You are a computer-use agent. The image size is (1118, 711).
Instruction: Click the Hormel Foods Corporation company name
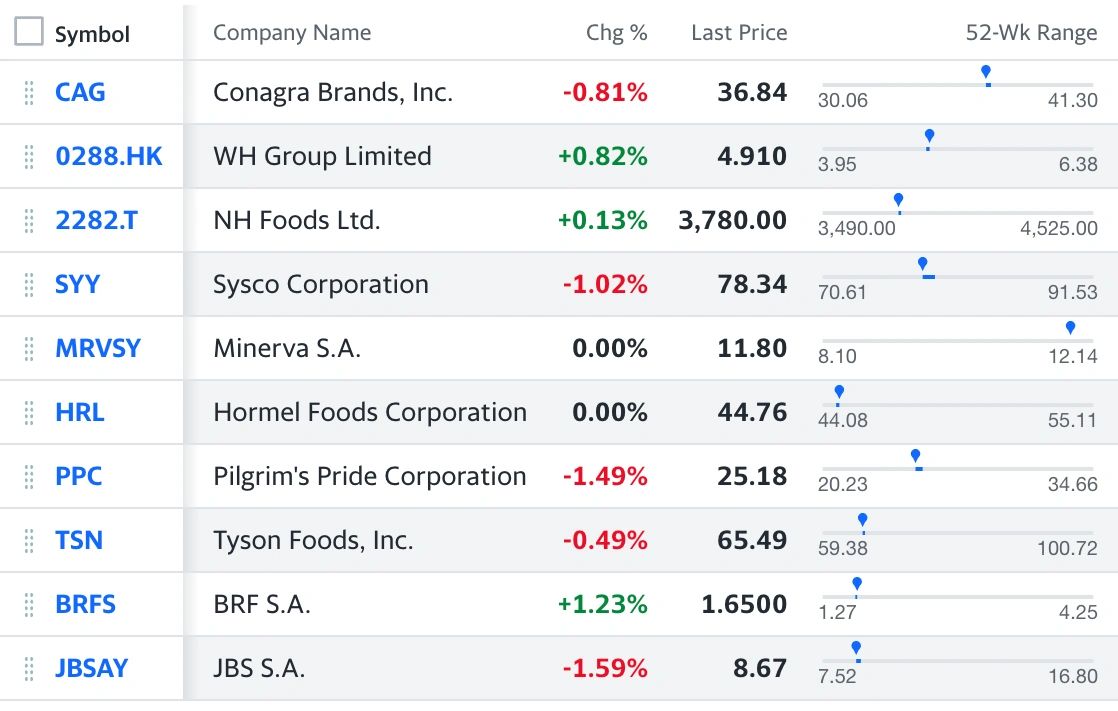(370, 413)
